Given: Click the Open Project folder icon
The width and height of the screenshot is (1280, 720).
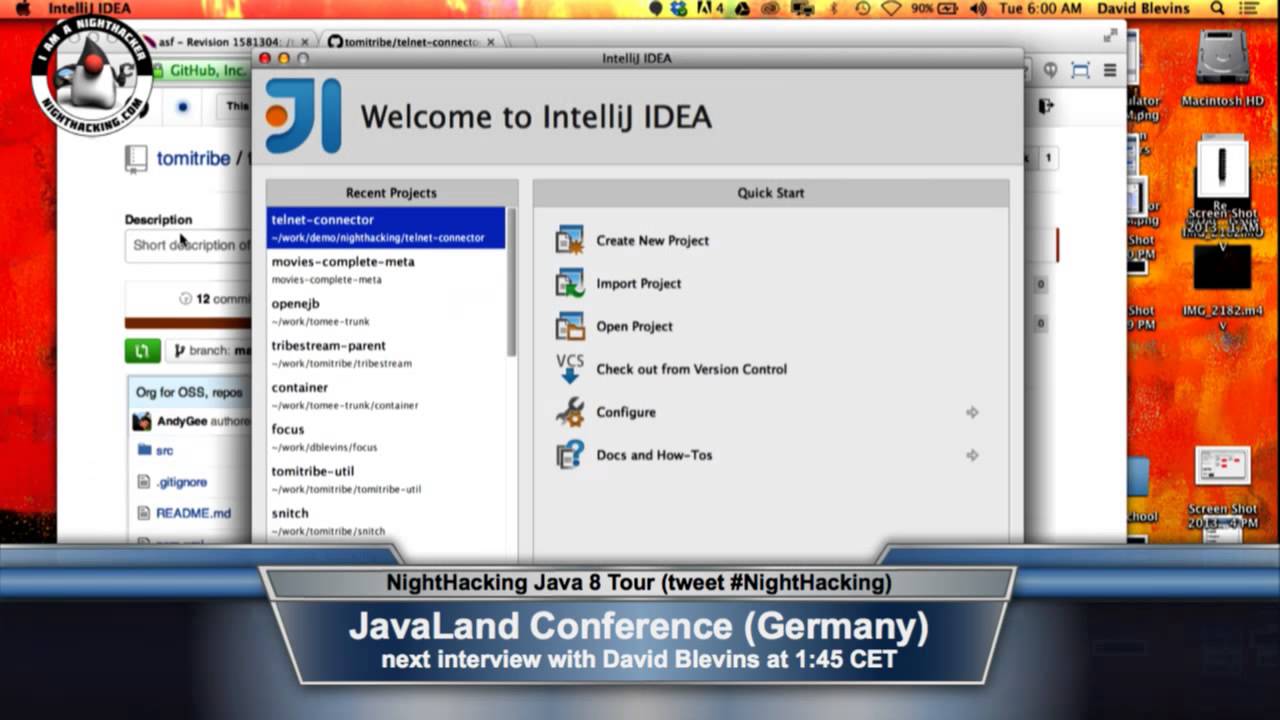Looking at the screenshot, I should pyautogui.click(x=570, y=326).
